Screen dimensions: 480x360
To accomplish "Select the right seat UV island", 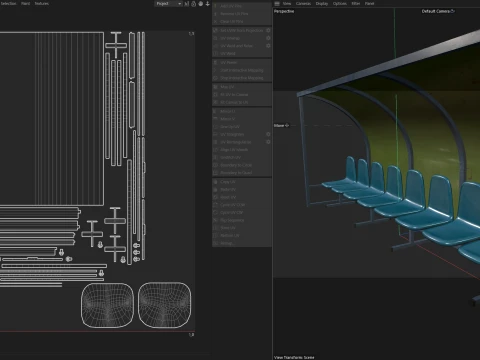I will tap(165, 305).
